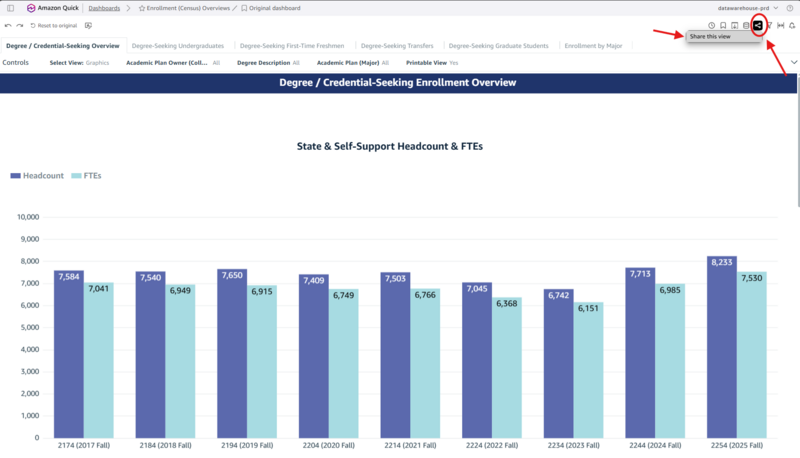800x458 pixels.
Task: Click the 2023 Fall Headcount bar 6,742
Action: pos(559,363)
